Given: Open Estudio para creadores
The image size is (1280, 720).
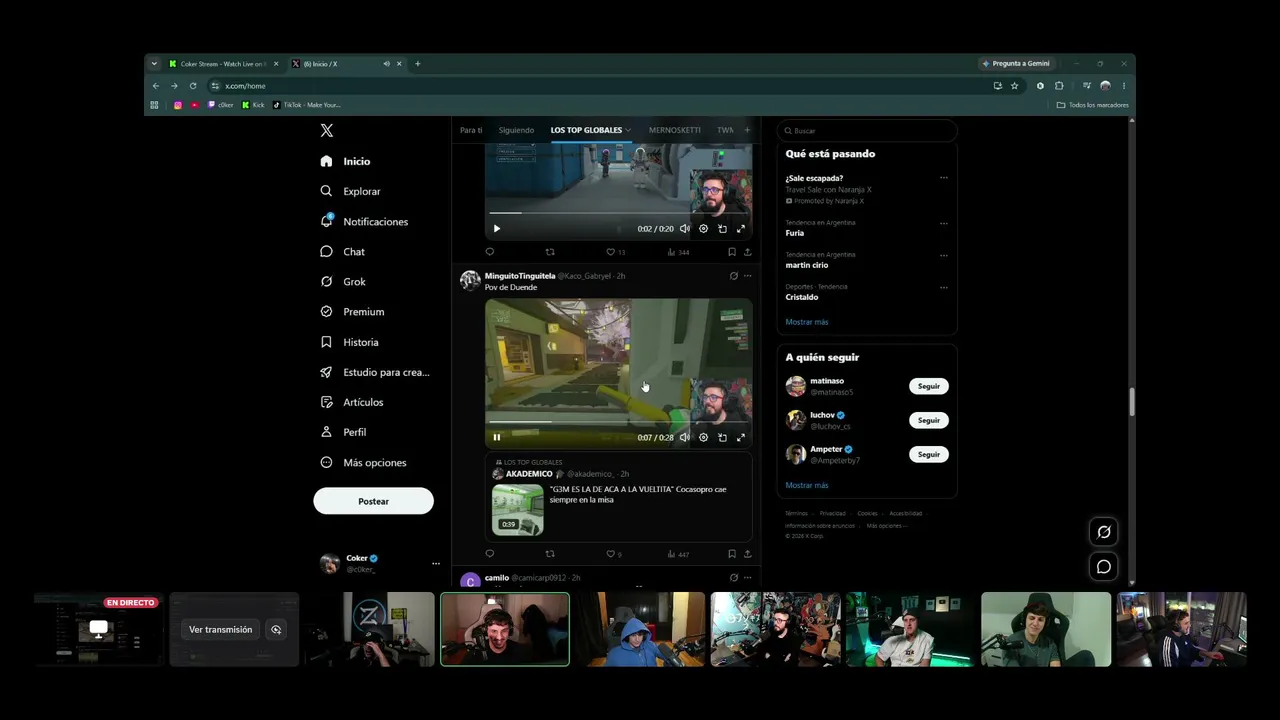Looking at the screenshot, I should pyautogui.click(x=375, y=372).
